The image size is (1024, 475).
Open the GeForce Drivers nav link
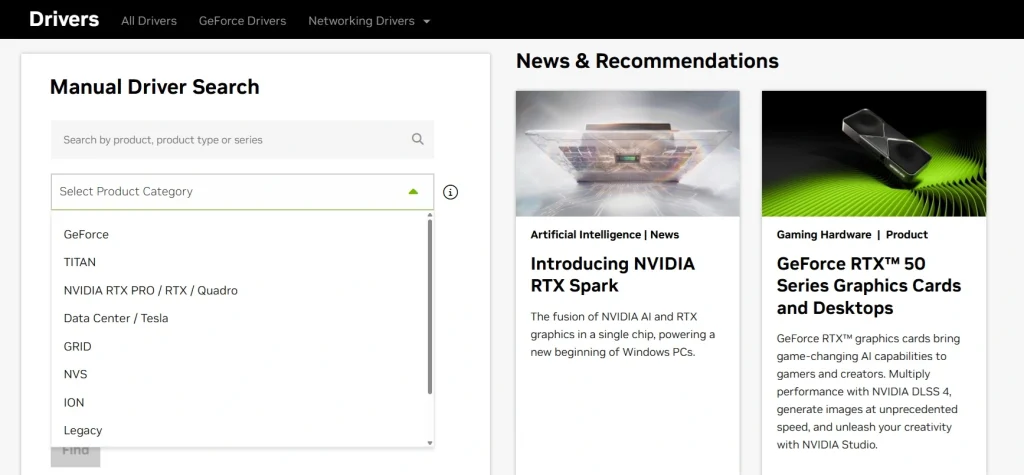click(x=242, y=21)
